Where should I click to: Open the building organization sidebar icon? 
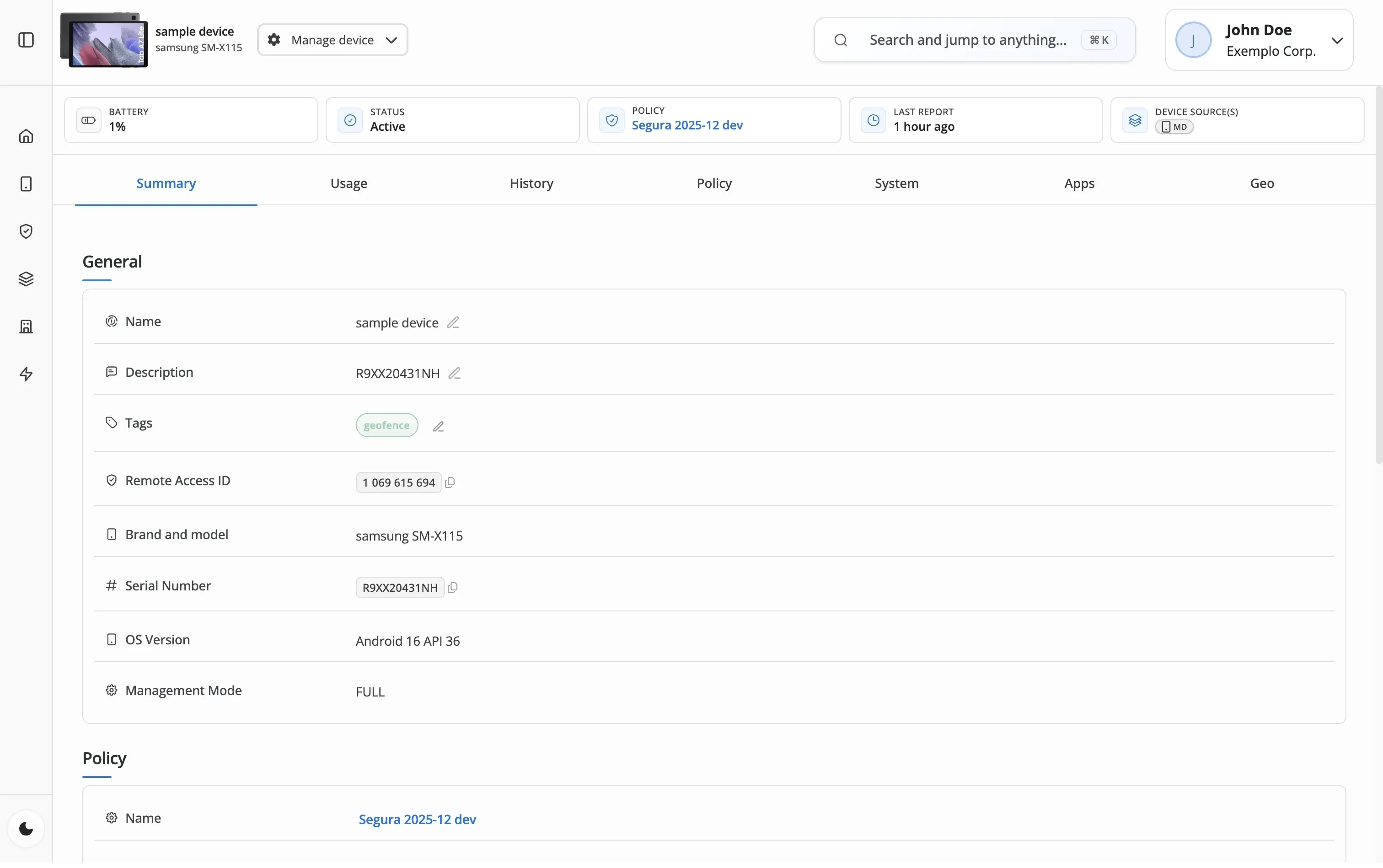pos(26,327)
